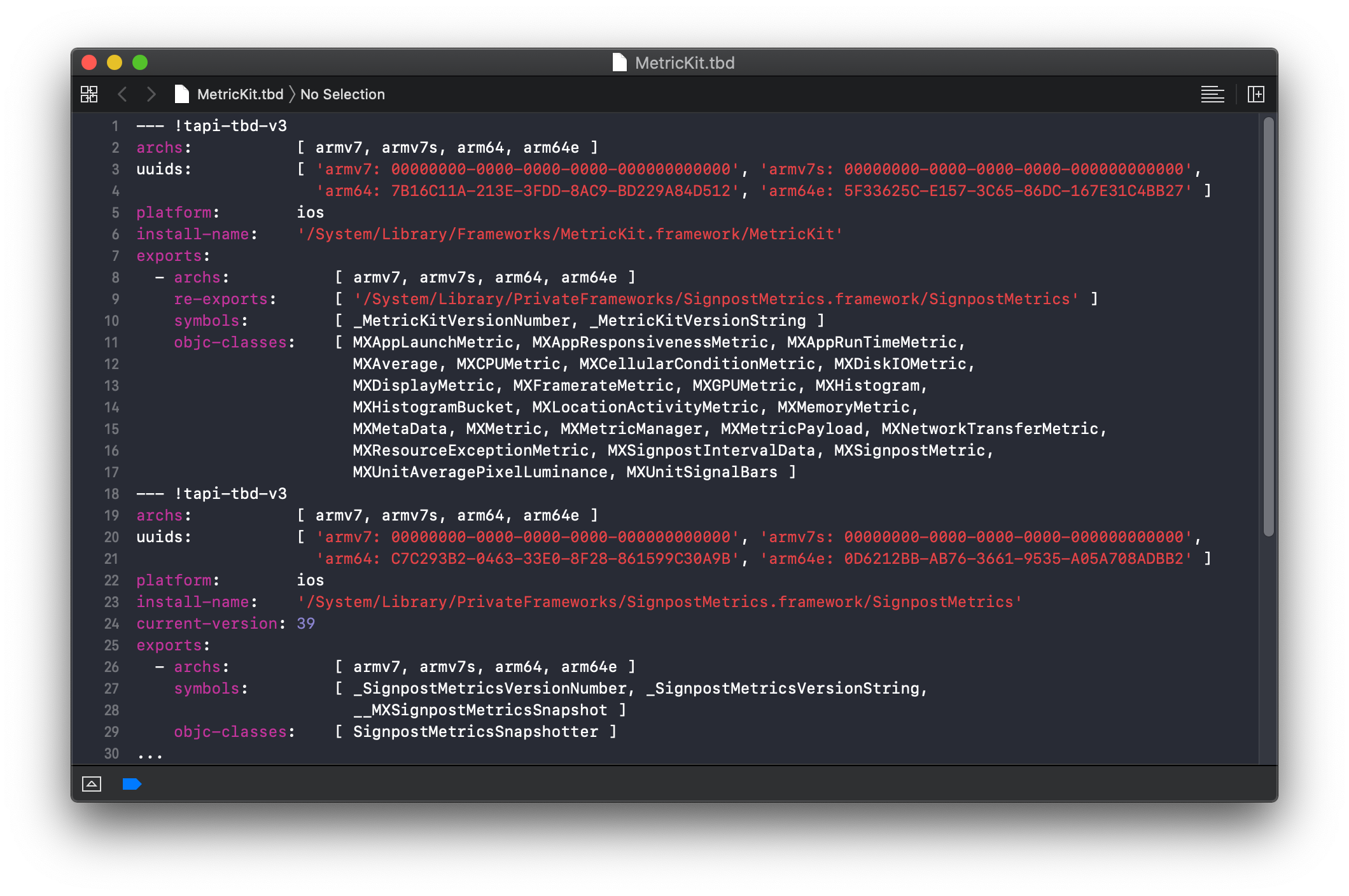Click '_MetricKitVersionString' symbol
1349x896 pixels.
click(697, 321)
